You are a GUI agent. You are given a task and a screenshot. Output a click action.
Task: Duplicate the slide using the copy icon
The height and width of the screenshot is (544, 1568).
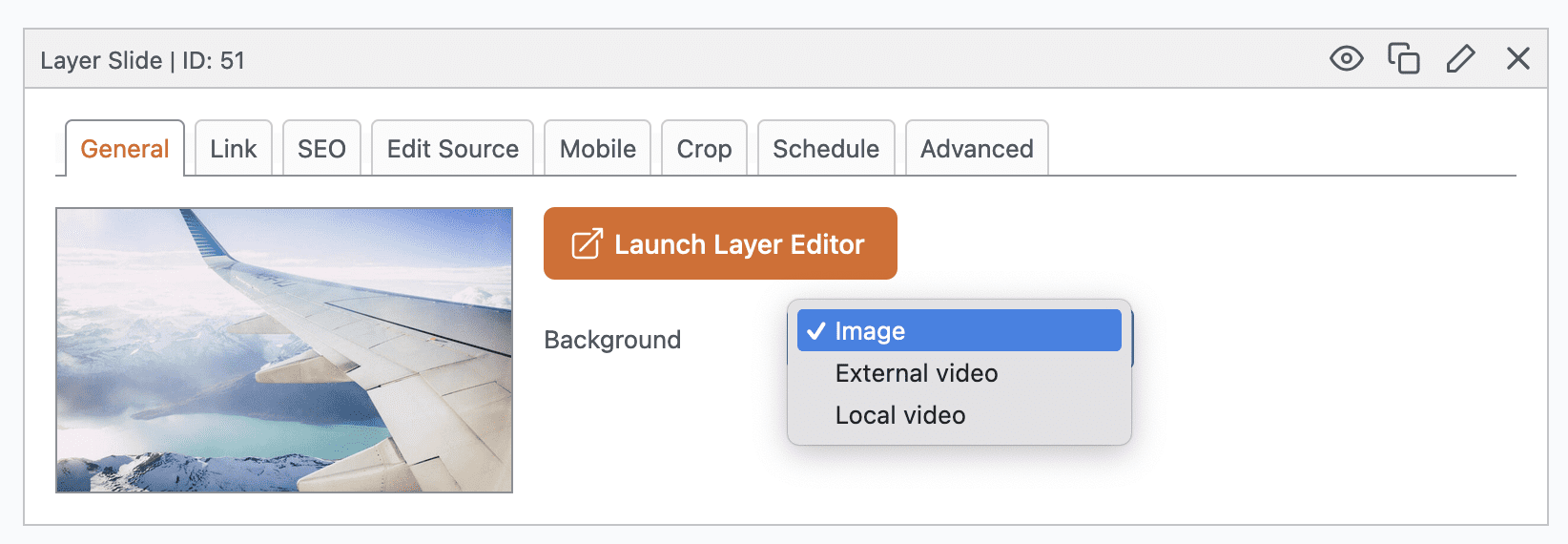(x=1403, y=59)
